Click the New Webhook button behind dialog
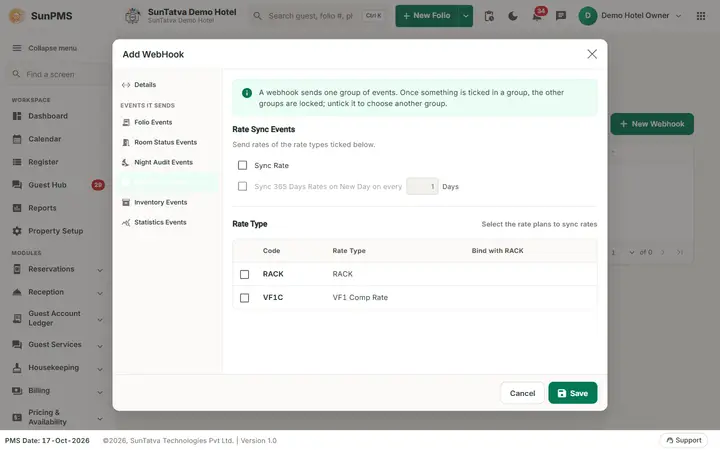 tap(652, 124)
